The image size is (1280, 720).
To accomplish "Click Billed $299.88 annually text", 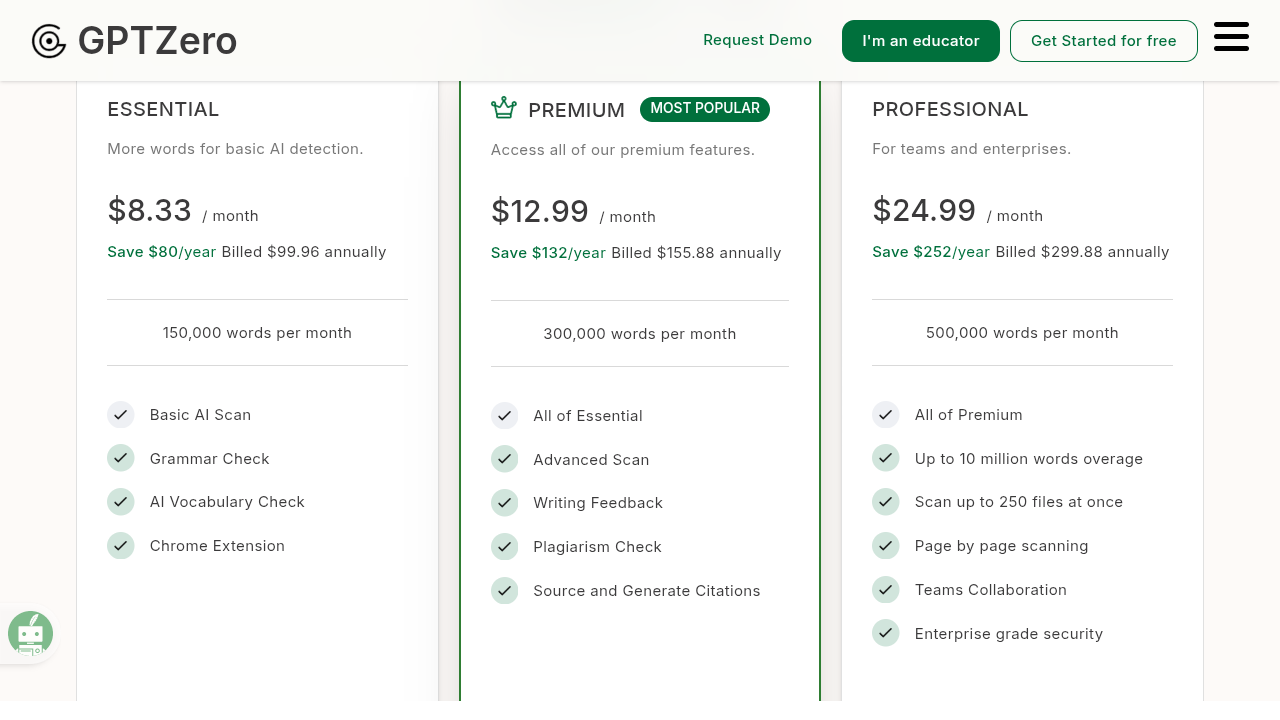I will coord(1082,252).
